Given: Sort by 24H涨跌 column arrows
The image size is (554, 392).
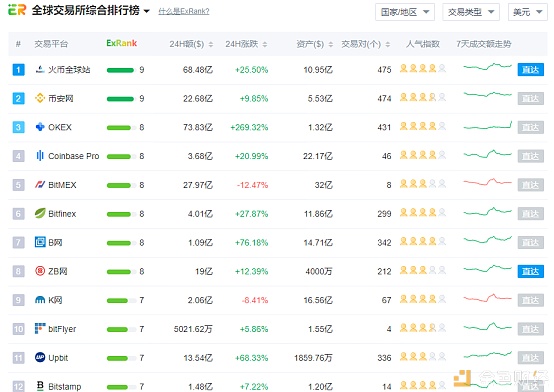Looking at the screenshot, I should pos(265,44).
